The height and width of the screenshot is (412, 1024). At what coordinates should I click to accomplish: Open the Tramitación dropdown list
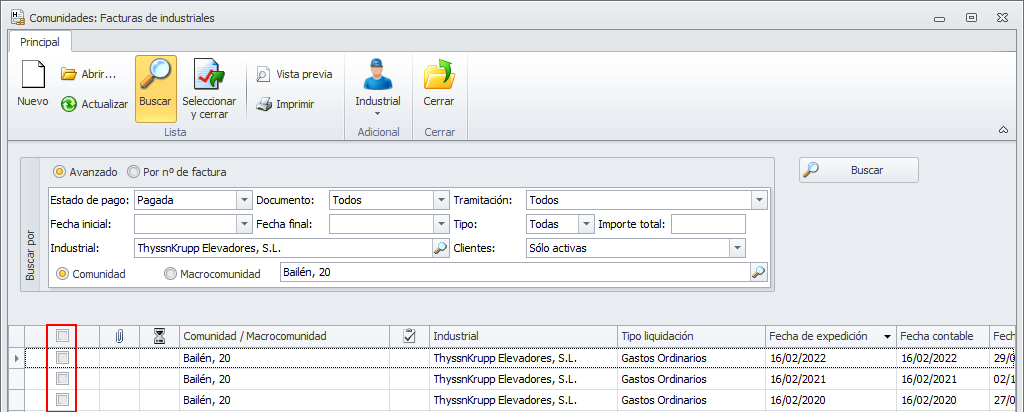pos(759,200)
